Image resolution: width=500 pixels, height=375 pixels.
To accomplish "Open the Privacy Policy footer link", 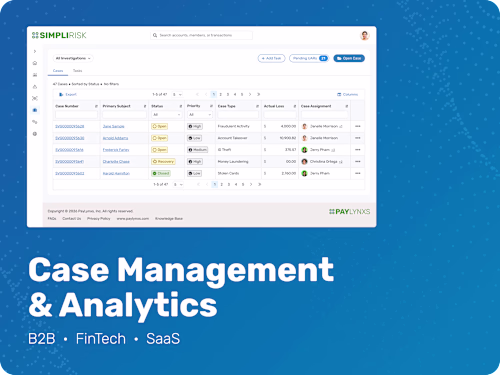I will [99, 219].
